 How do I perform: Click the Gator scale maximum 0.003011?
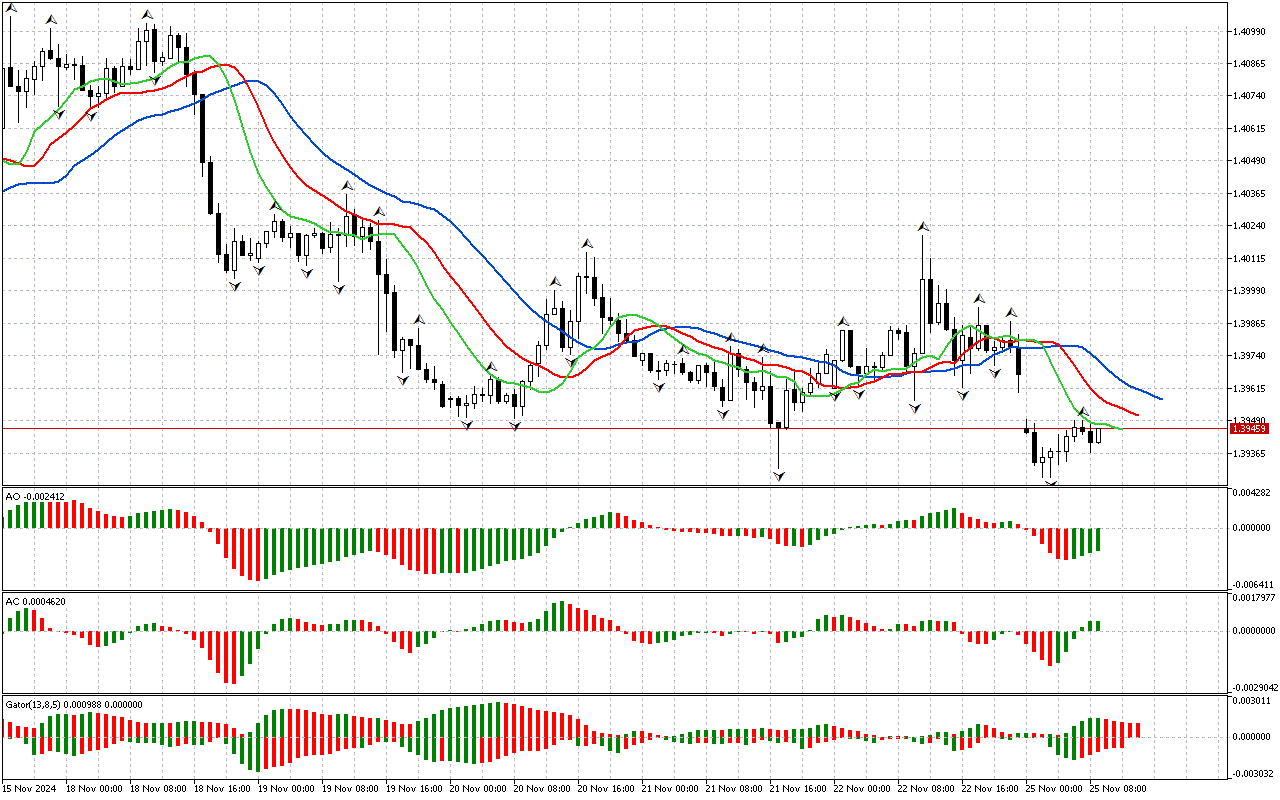(x=1253, y=702)
